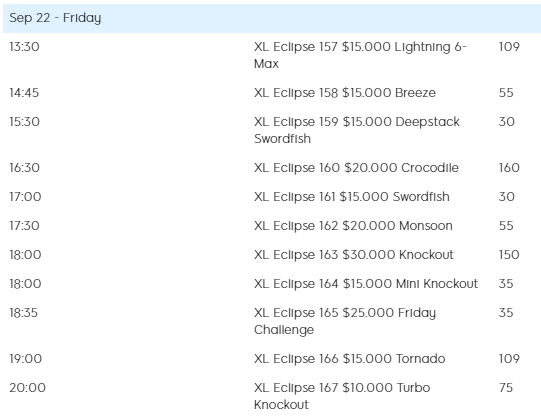The width and height of the screenshot is (541, 419).
Task: Click the 75 buy-in for Turbo Knockout
Action: point(506,388)
